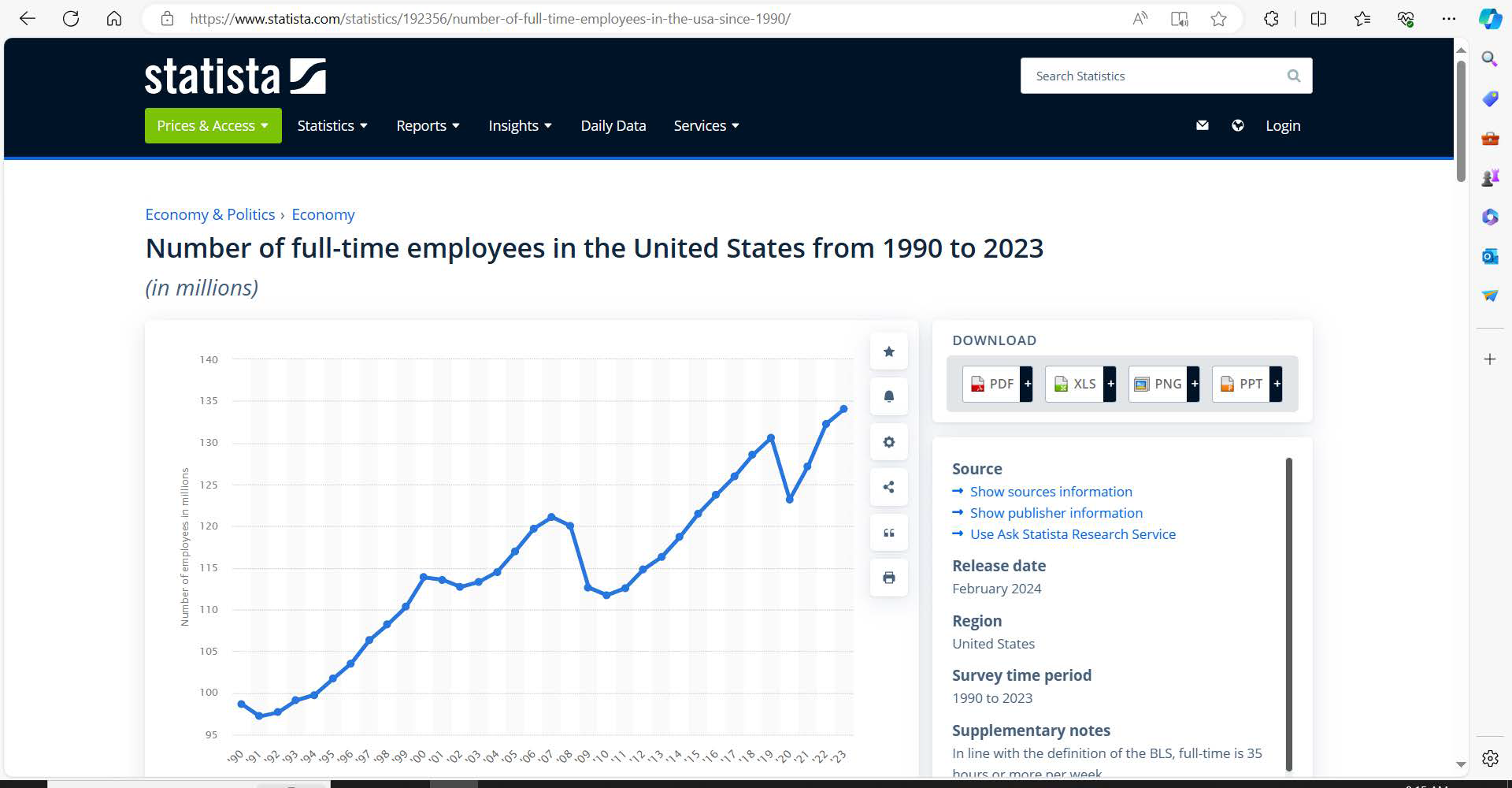Image resolution: width=1512 pixels, height=788 pixels.
Task: Click the quotation mark citation icon
Action: click(x=888, y=533)
